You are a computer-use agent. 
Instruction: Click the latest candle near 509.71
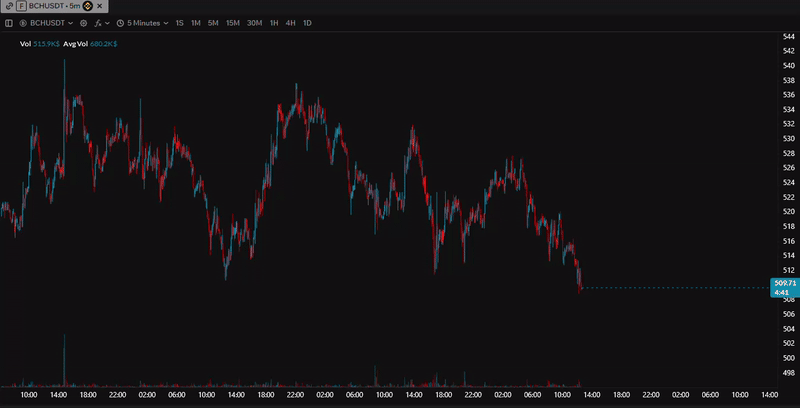point(580,287)
